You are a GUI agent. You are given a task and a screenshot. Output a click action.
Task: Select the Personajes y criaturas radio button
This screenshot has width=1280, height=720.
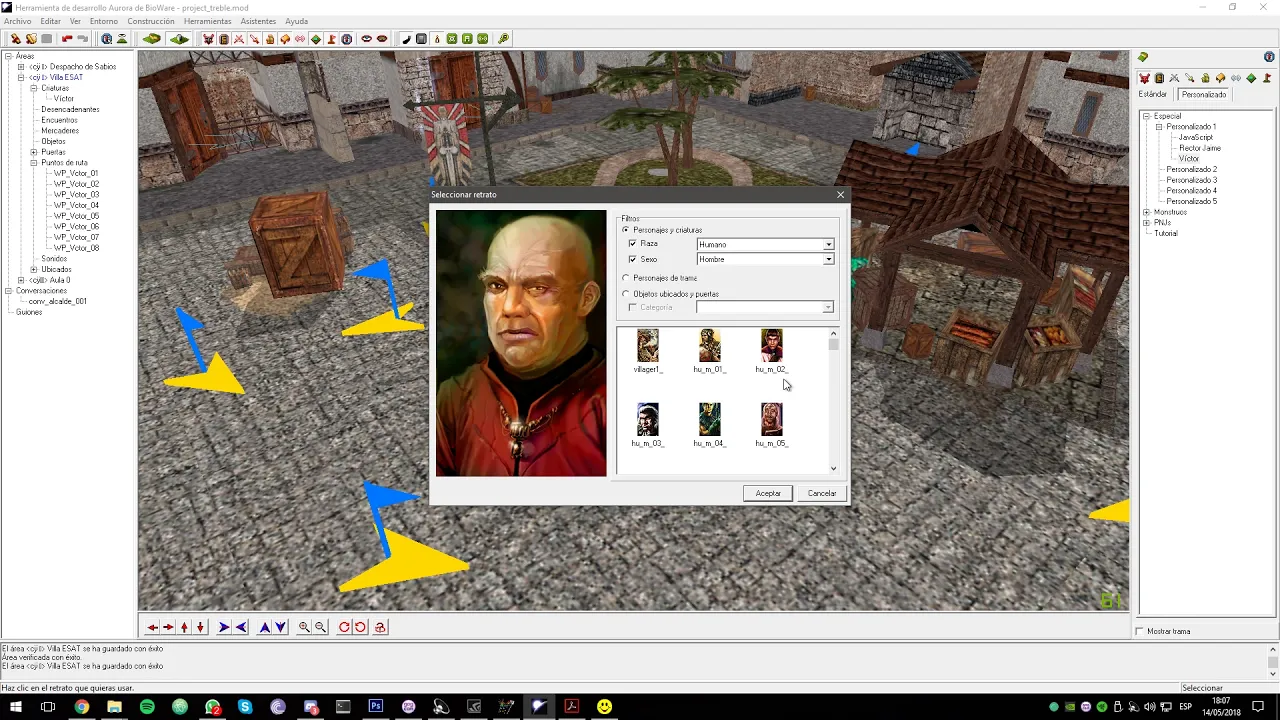pyautogui.click(x=626, y=230)
